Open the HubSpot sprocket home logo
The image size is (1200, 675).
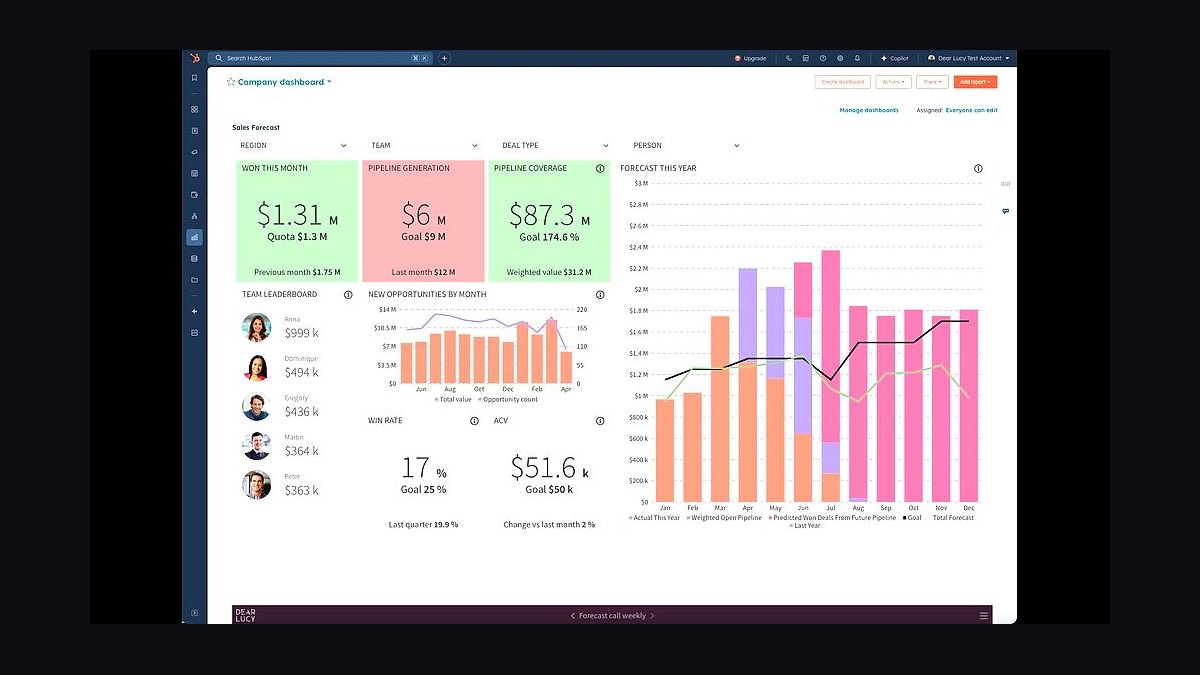click(x=194, y=58)
